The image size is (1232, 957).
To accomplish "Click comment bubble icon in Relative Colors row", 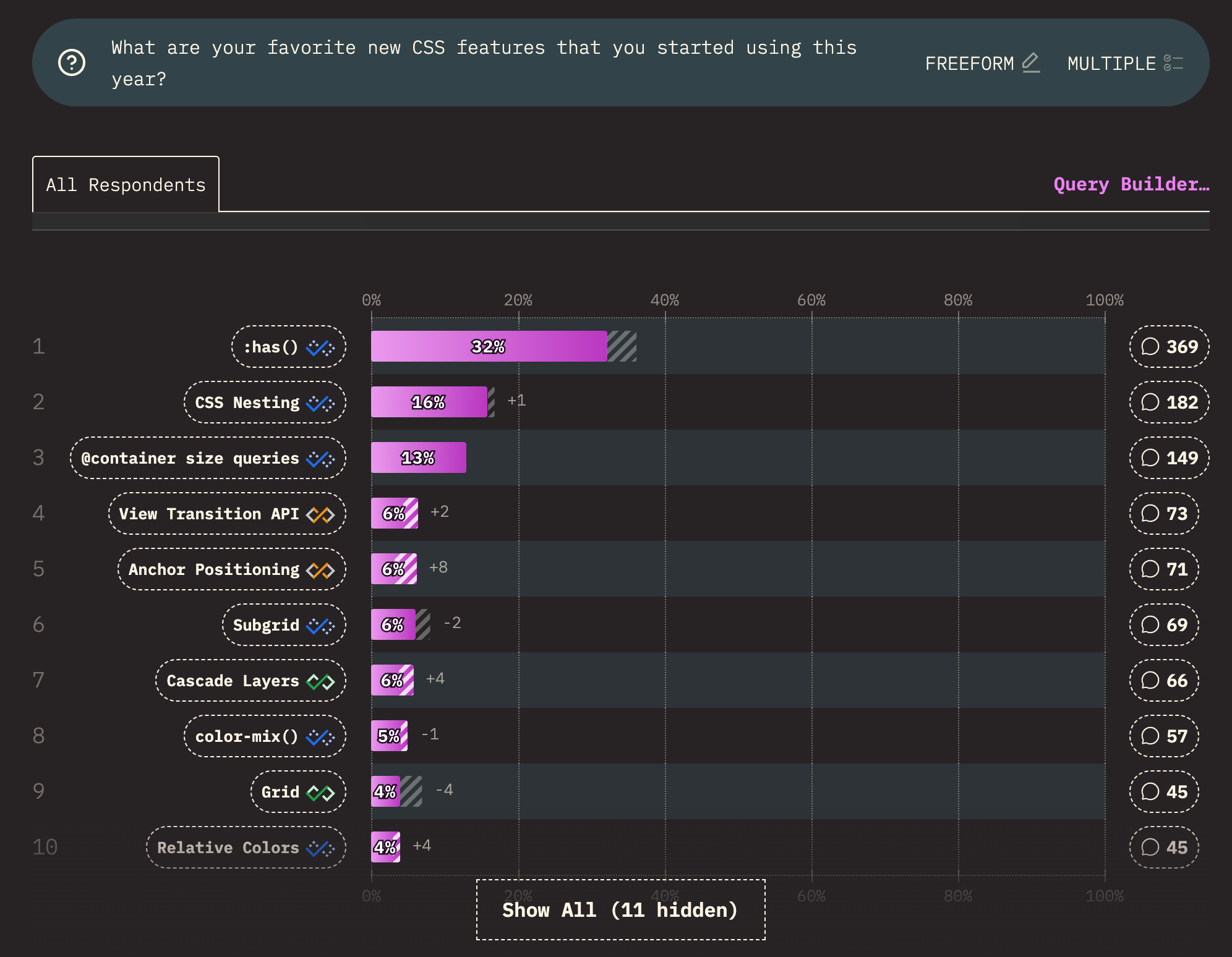I will click(x=1150, y=847).
